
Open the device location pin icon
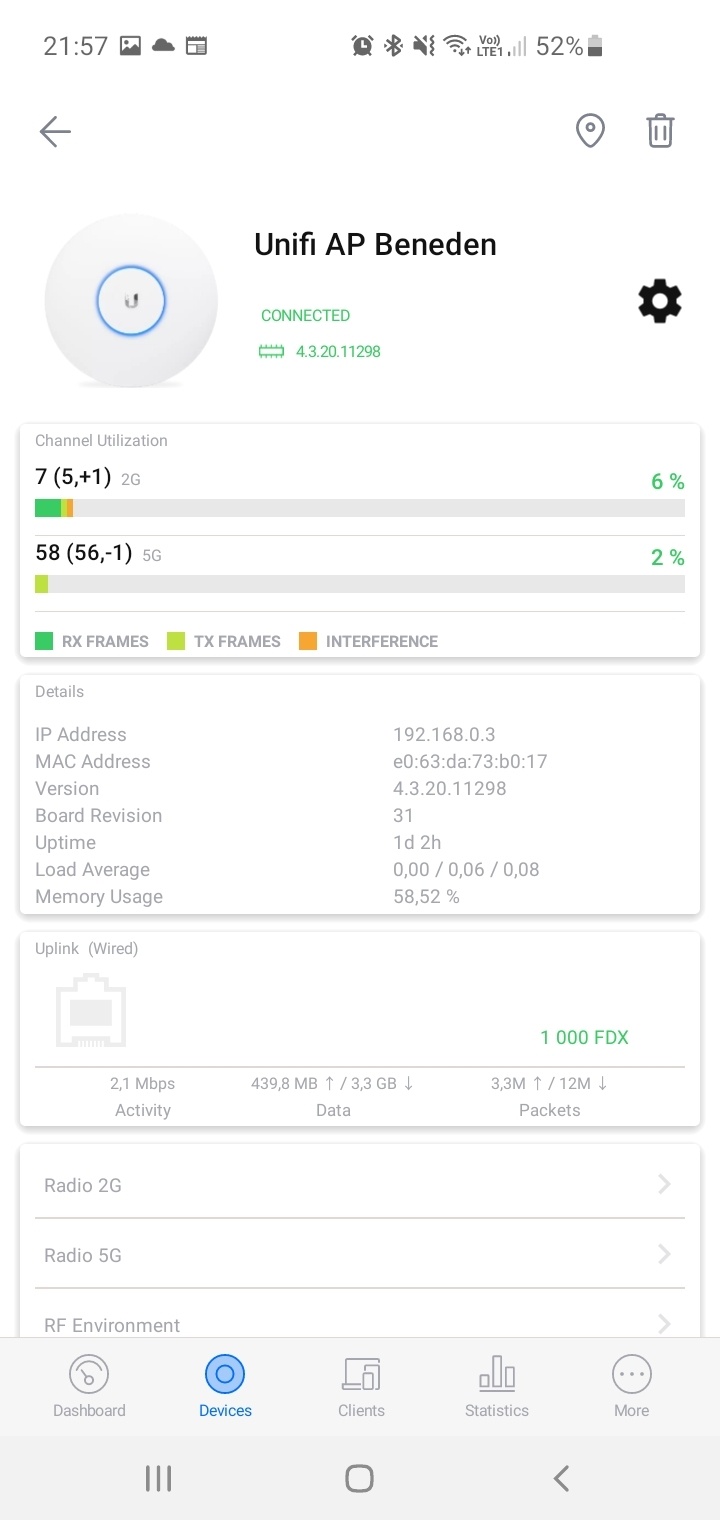pyautogui.click(x=590, y=131)
